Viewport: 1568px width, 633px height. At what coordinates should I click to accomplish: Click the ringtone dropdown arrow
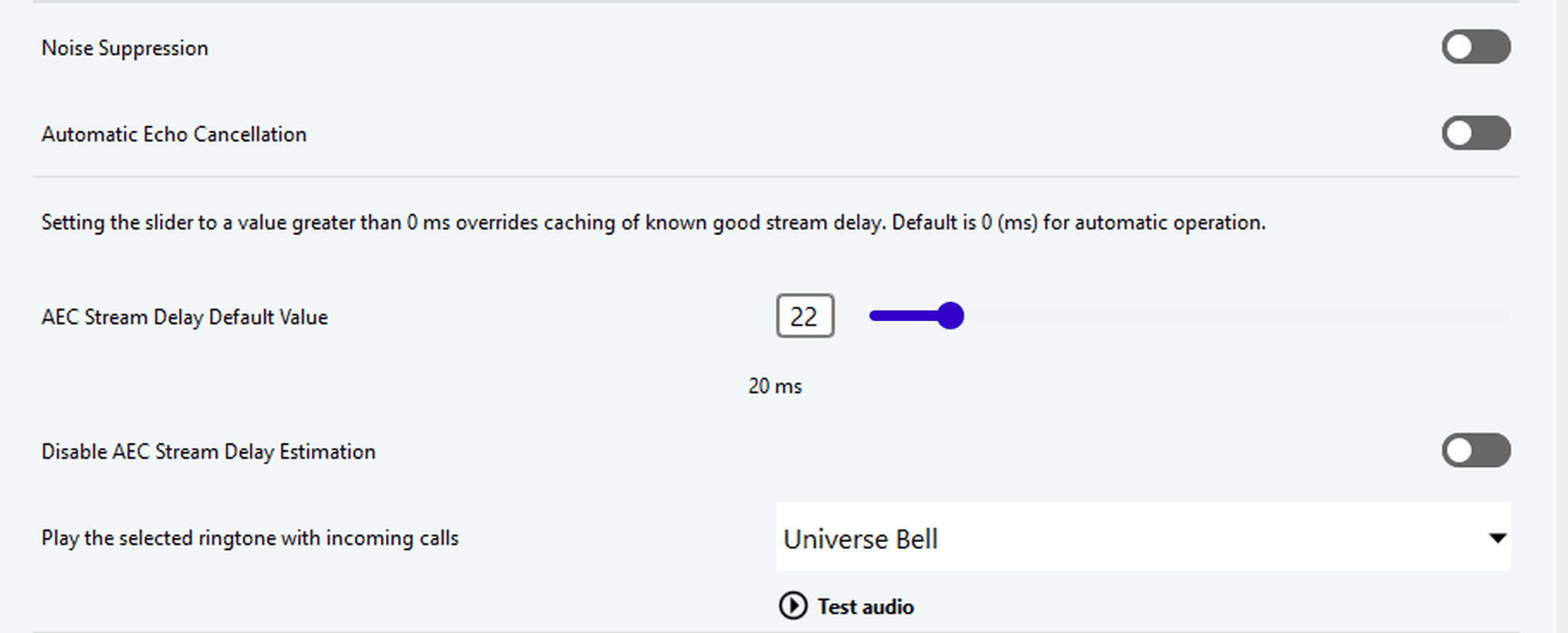[1497, 538]
